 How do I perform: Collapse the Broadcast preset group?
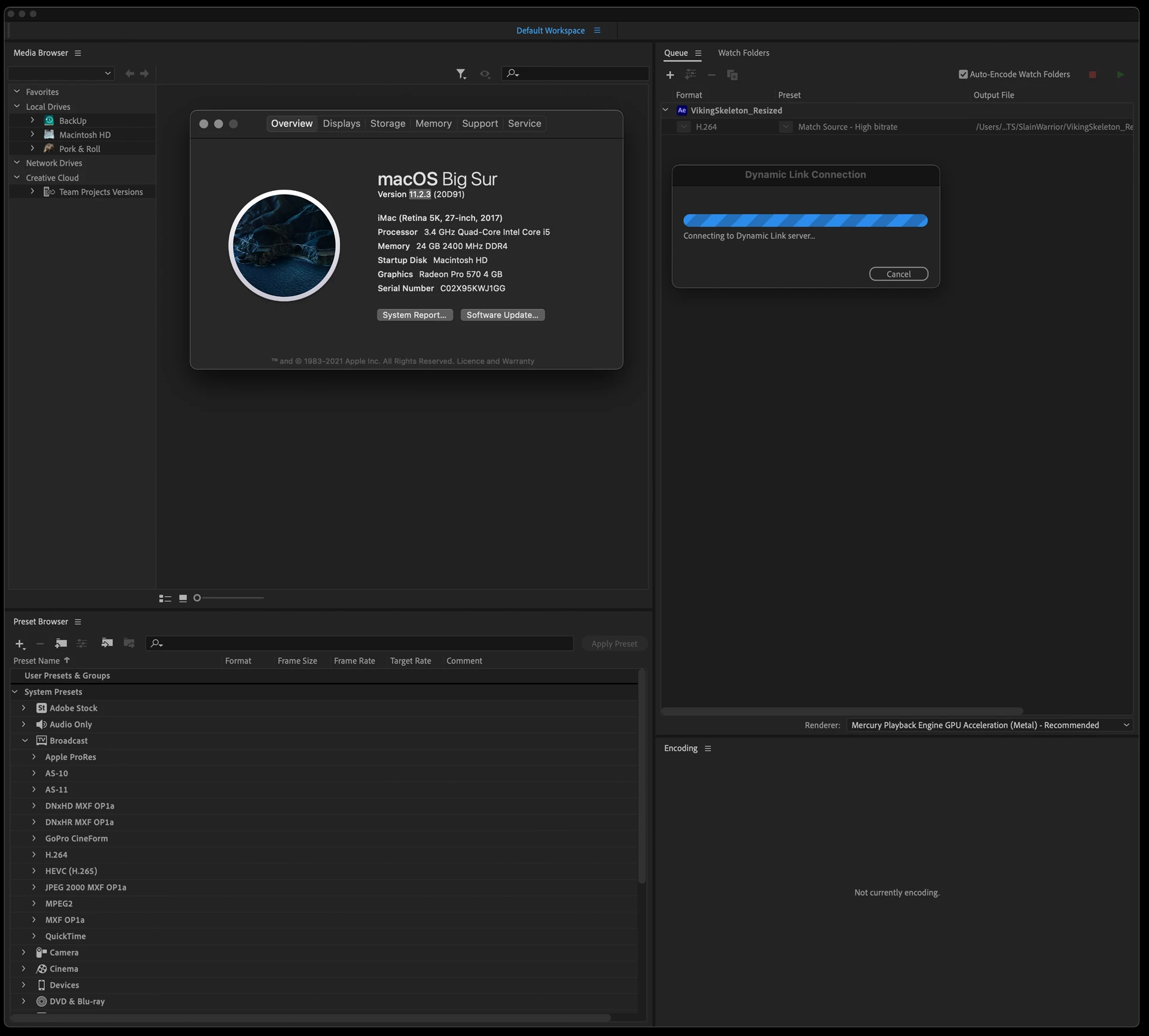point(25,740)
